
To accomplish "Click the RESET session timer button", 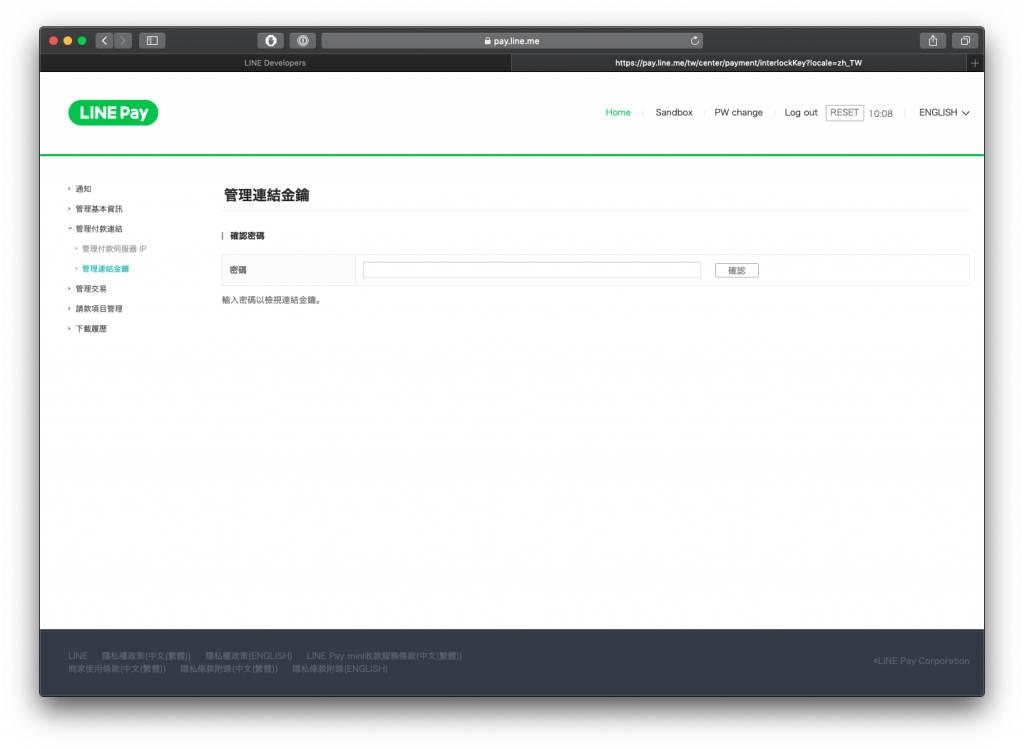I will coord(844,112).
